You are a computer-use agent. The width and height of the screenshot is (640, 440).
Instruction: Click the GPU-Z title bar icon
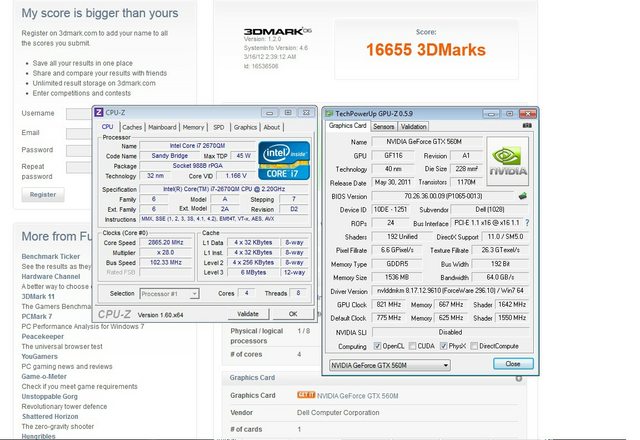point(329,113)
